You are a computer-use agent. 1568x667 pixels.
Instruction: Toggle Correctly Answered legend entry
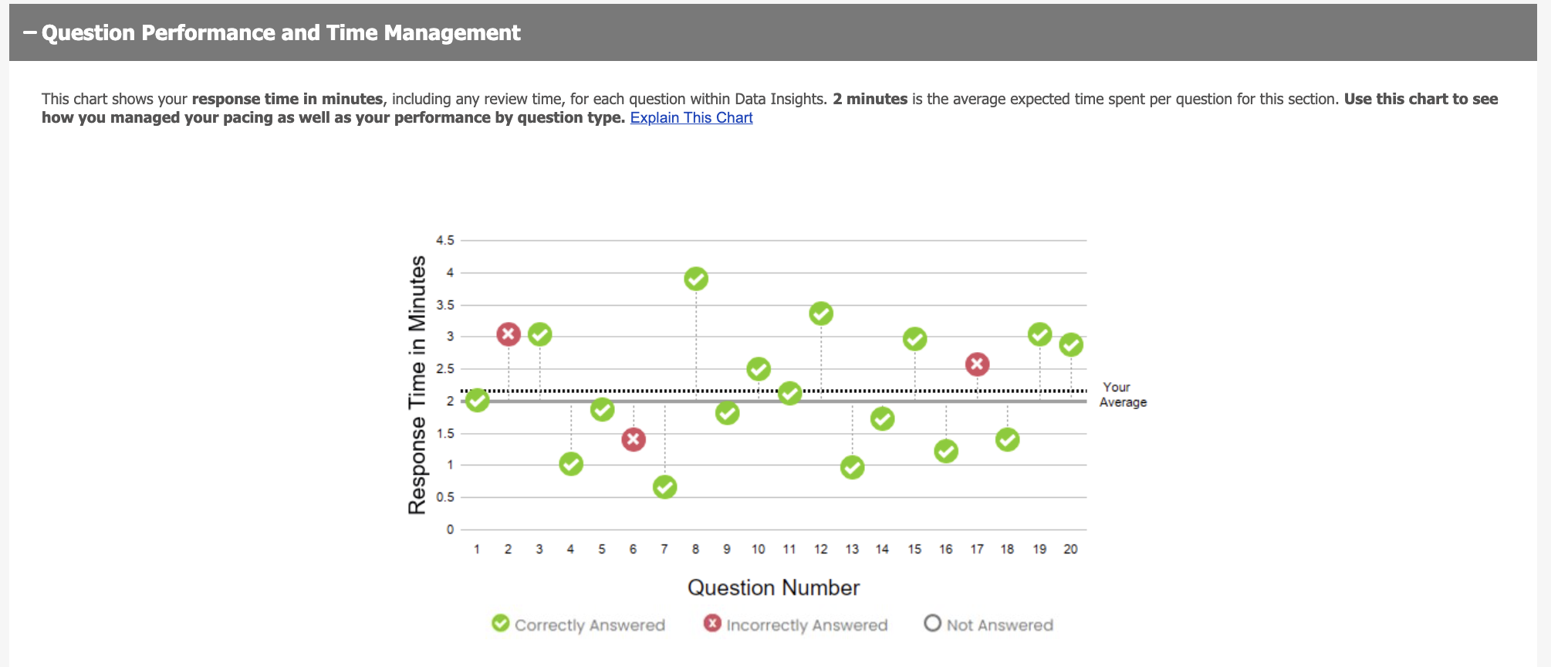(579, 625)
